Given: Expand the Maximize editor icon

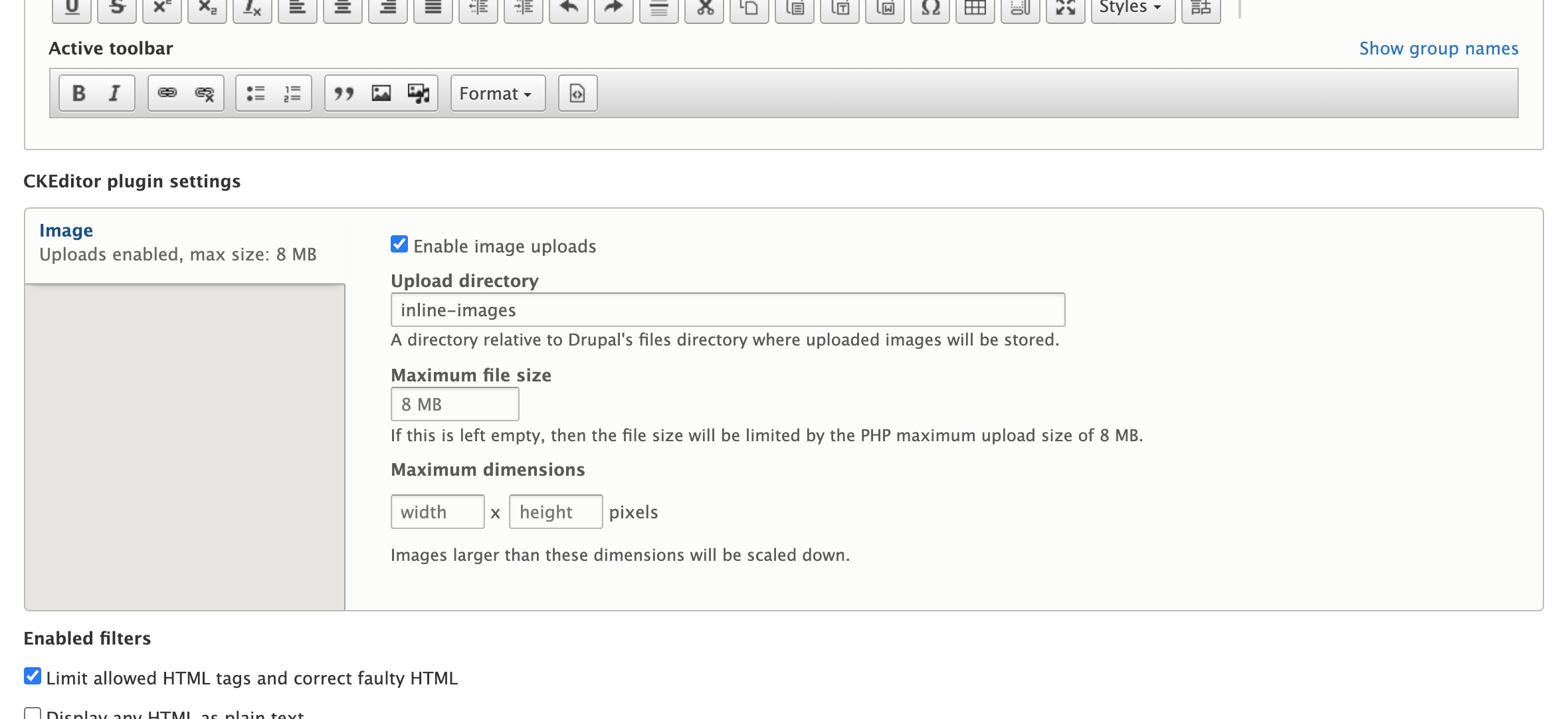Looking at the screenshot, I should (x=1066, y=8).
